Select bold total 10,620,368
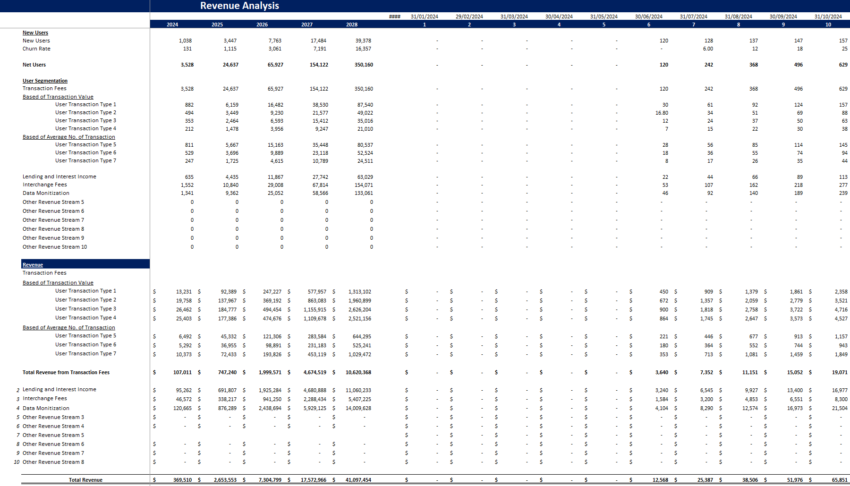Image resolution: width=850 pixels, height=486 pixels. pos(358,372)
